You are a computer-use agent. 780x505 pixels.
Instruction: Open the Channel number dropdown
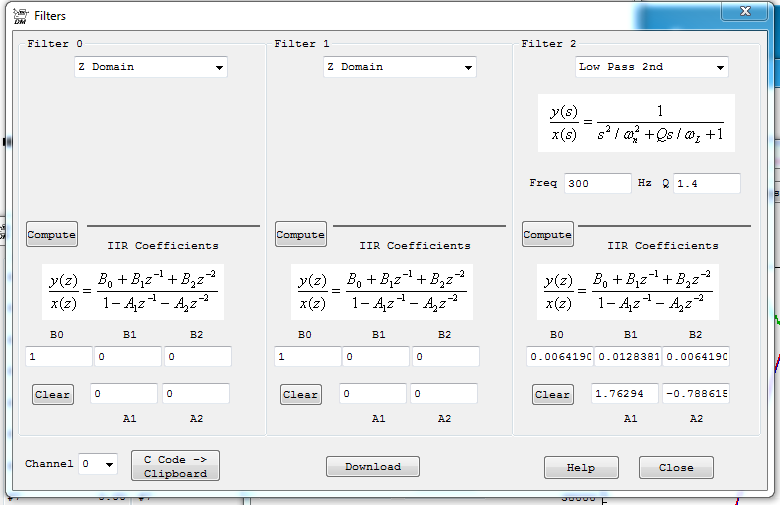98,464
